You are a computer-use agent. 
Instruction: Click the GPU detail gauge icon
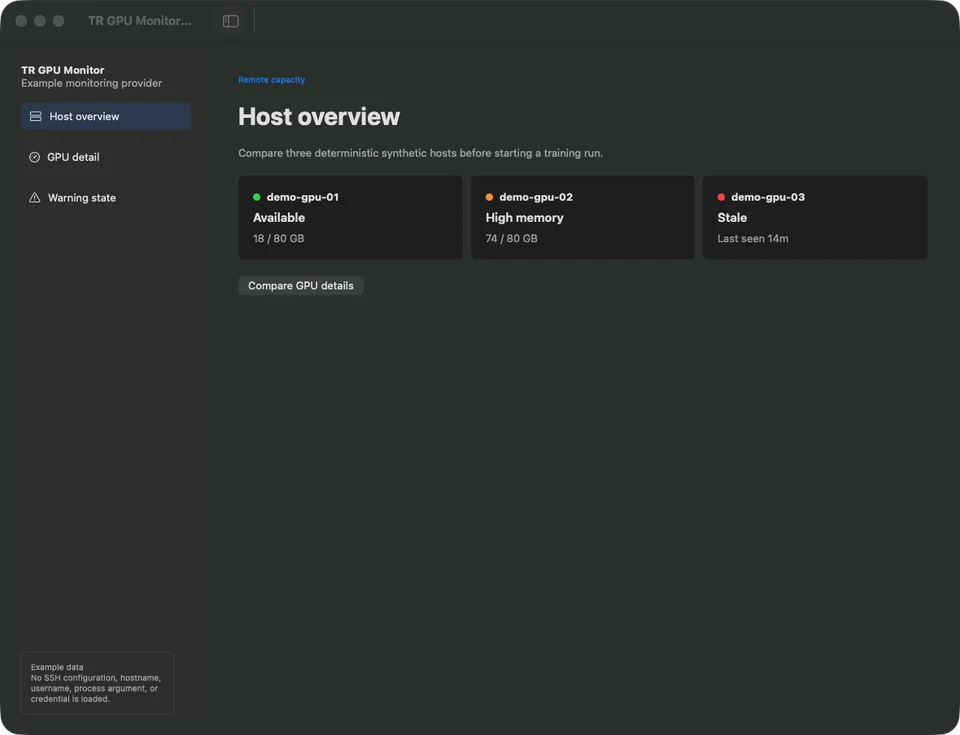pos(34,157)
